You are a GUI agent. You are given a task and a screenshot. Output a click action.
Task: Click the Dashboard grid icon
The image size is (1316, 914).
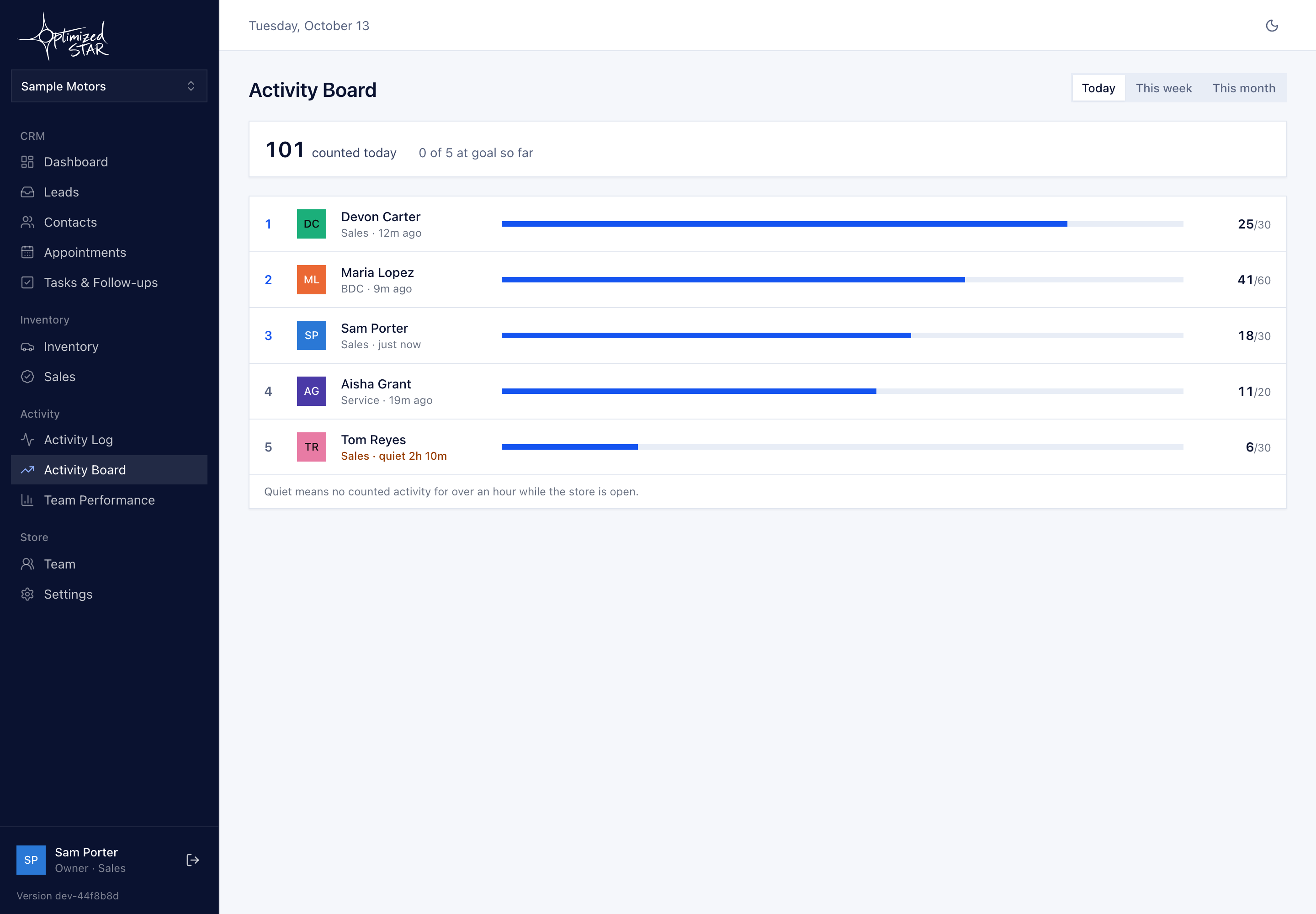coord(27,162)
